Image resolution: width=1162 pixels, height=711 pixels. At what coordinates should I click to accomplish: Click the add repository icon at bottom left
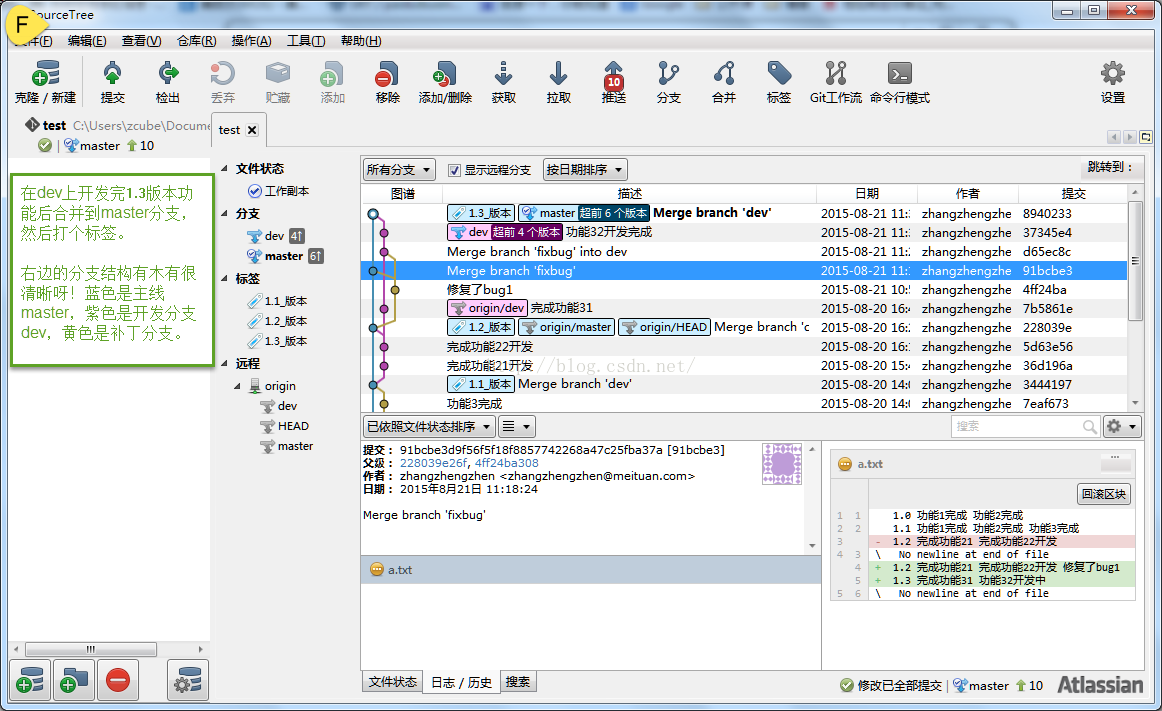30,680
